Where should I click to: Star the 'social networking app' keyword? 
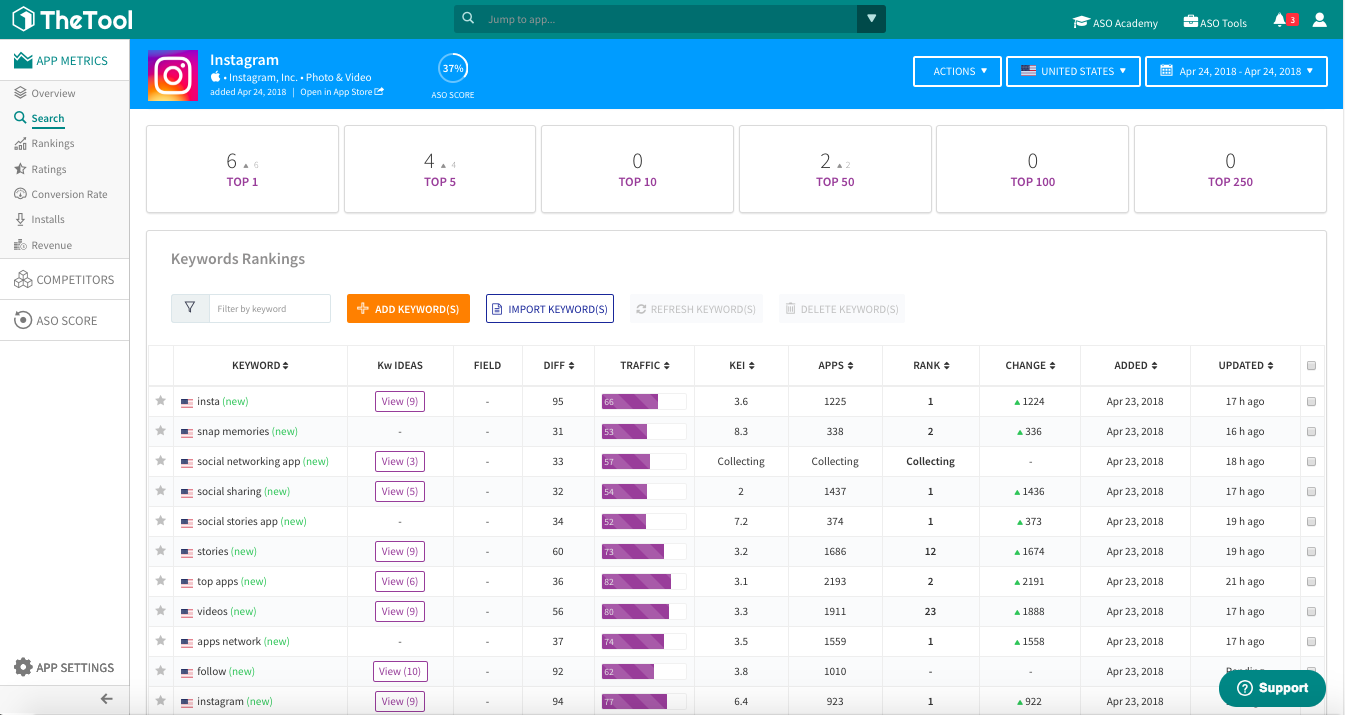coord(160,461)
